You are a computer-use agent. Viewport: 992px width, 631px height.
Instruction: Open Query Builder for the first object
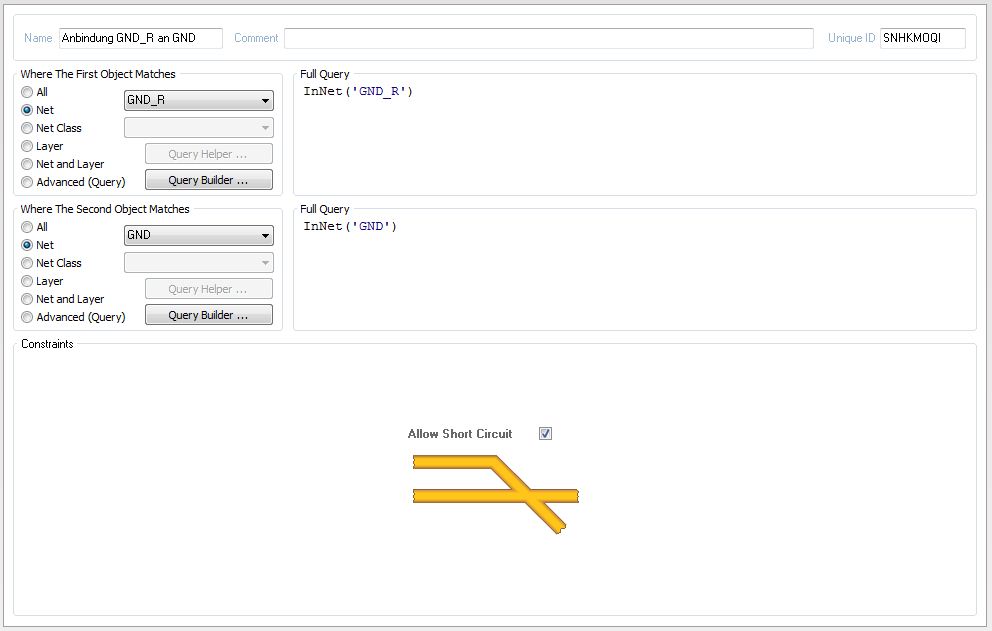(x=209, y=180)
